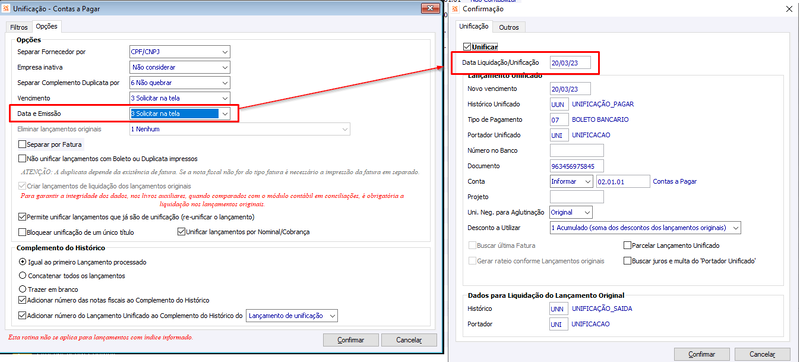The width and height of the screenshot is (800, 362).
Task: Open the Unificação tab in Confirmação
Action: pyautogui.click(x=474, y=27)
